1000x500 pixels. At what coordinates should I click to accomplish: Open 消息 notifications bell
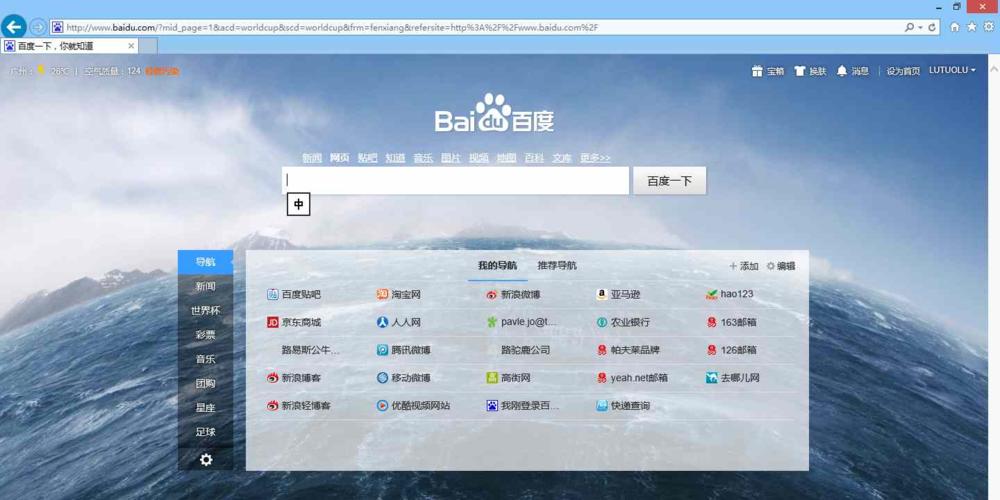(x=853, y=71)
